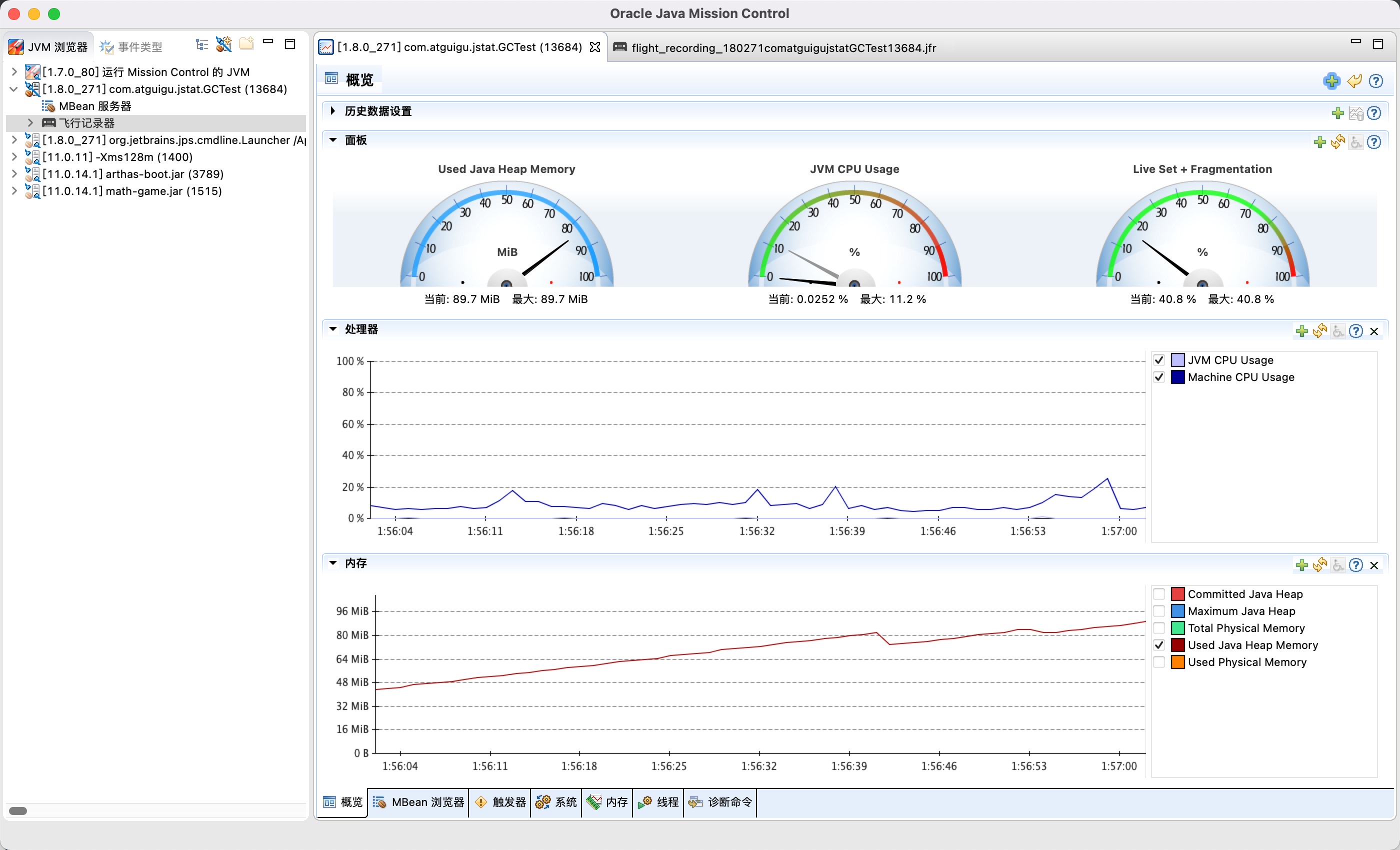Maximize the editor area
The width and height of the screenshot is (1400, 850).
point(1378,44)
